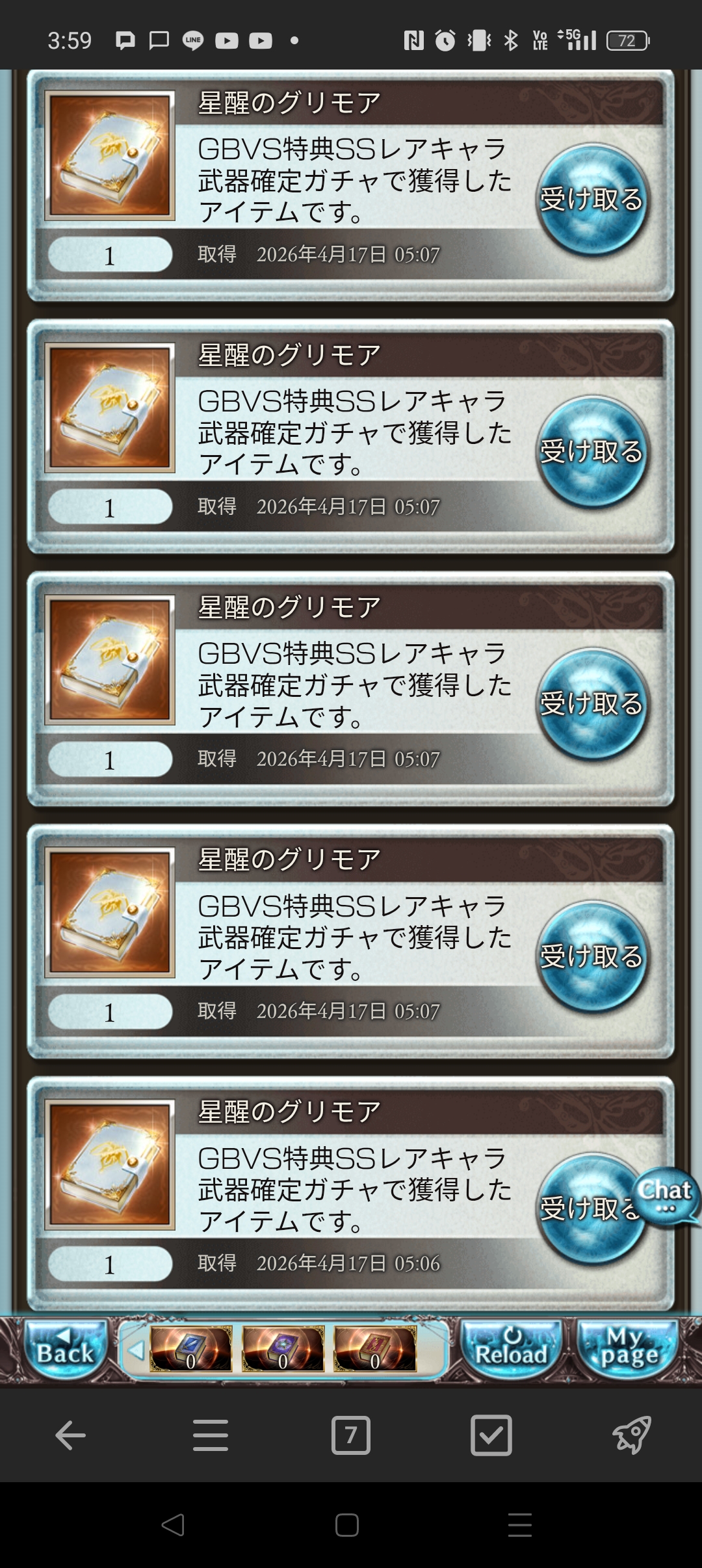Claim the third 星醒のグリモア with 受け取る
The image size is (702, 1568).
click(593, 703)
